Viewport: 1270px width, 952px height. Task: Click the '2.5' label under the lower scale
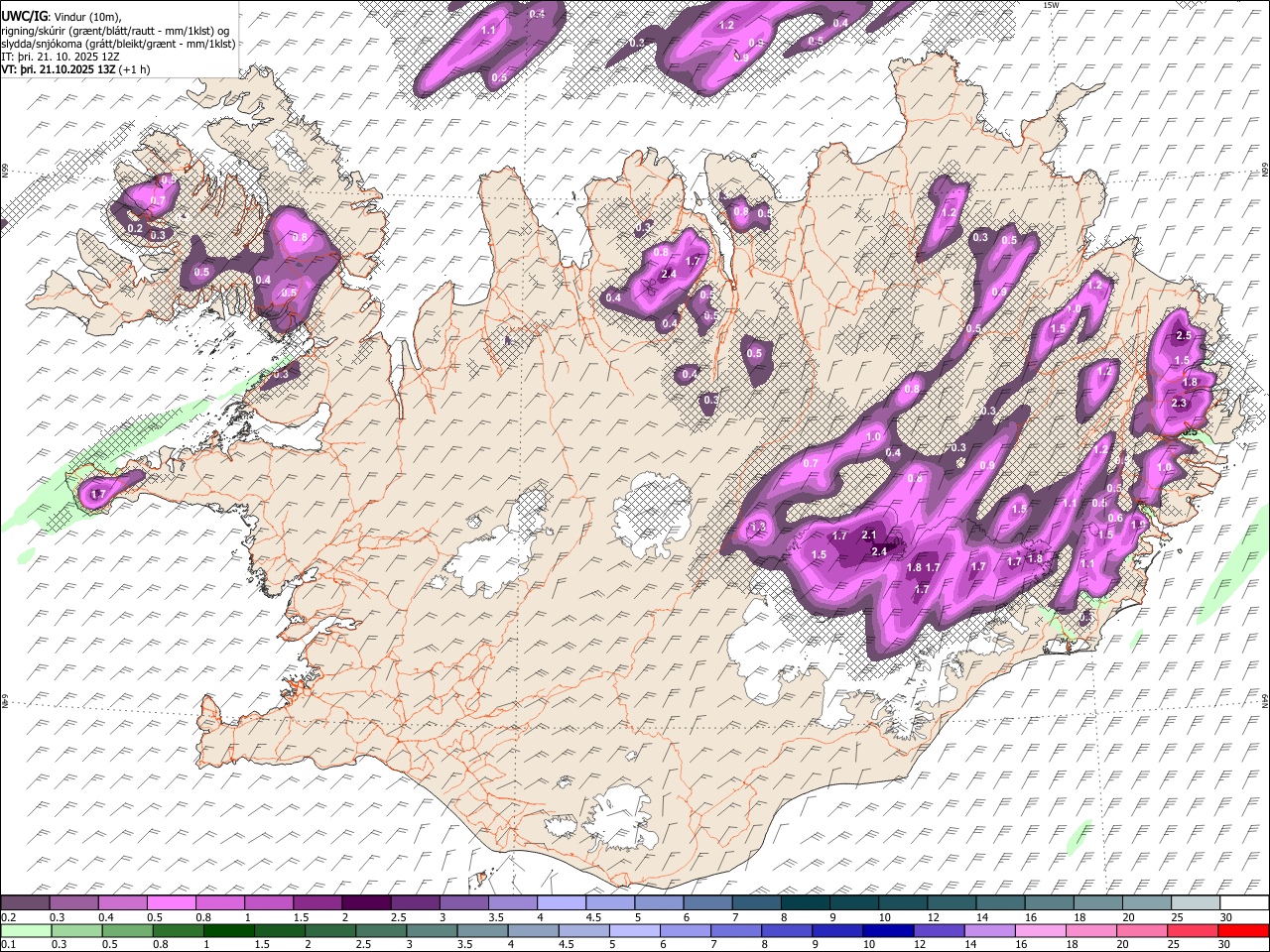(363, 945)
